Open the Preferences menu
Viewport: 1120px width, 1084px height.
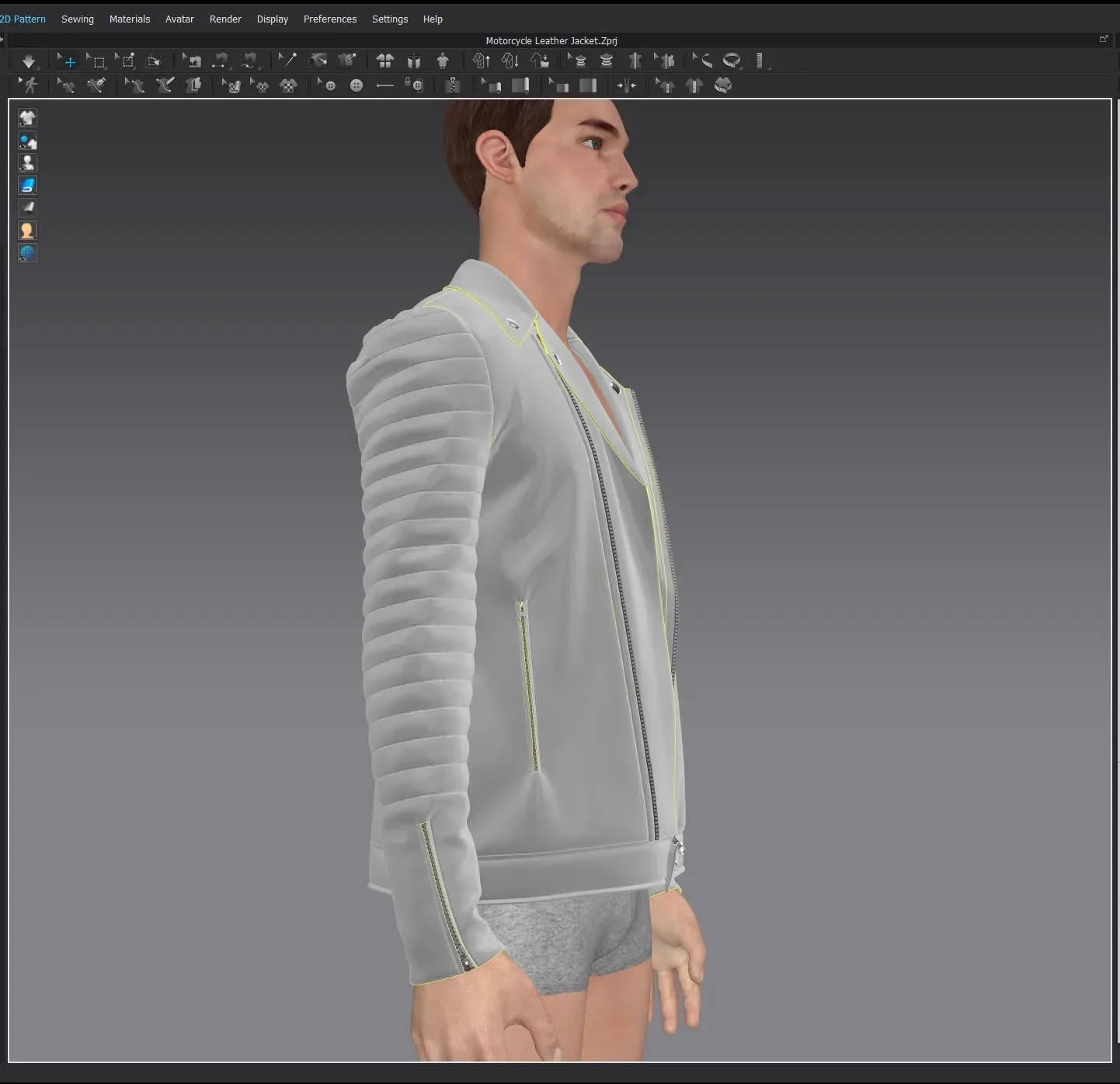coord(330,19)
